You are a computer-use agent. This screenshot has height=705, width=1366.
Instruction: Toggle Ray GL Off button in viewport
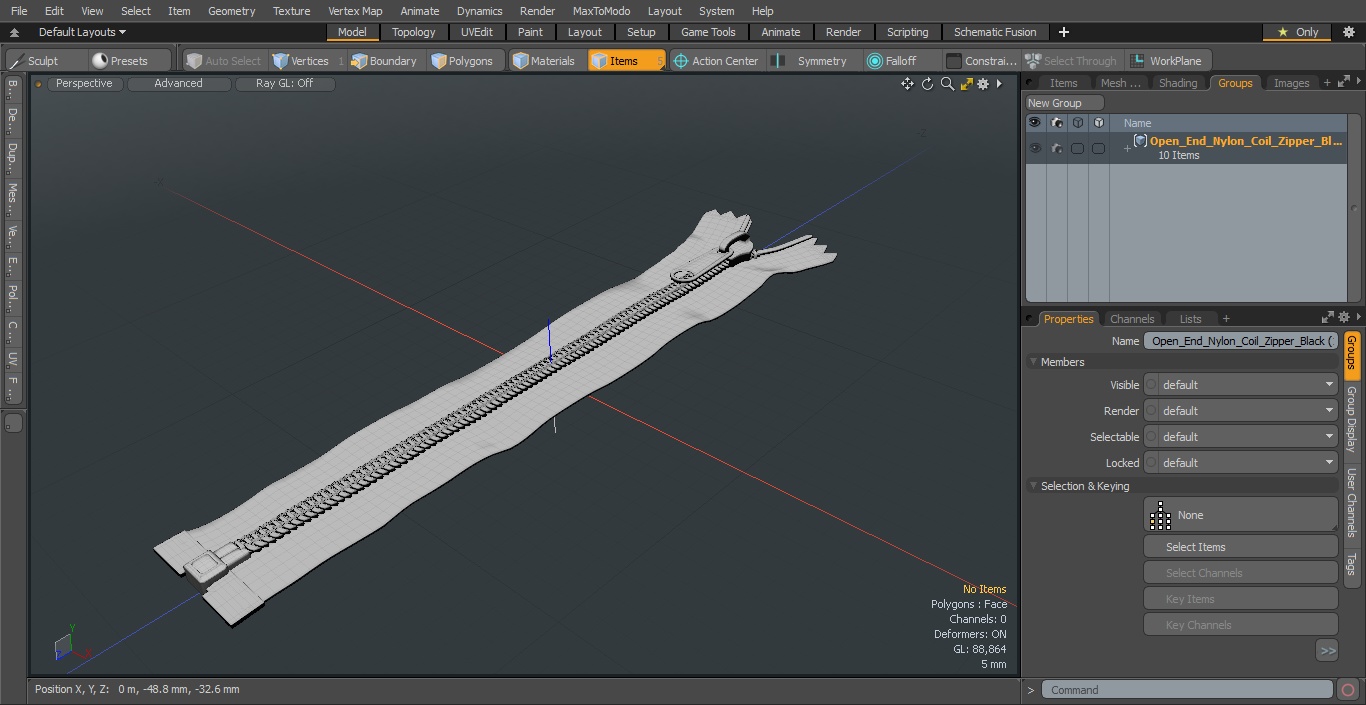pos(284,84)
